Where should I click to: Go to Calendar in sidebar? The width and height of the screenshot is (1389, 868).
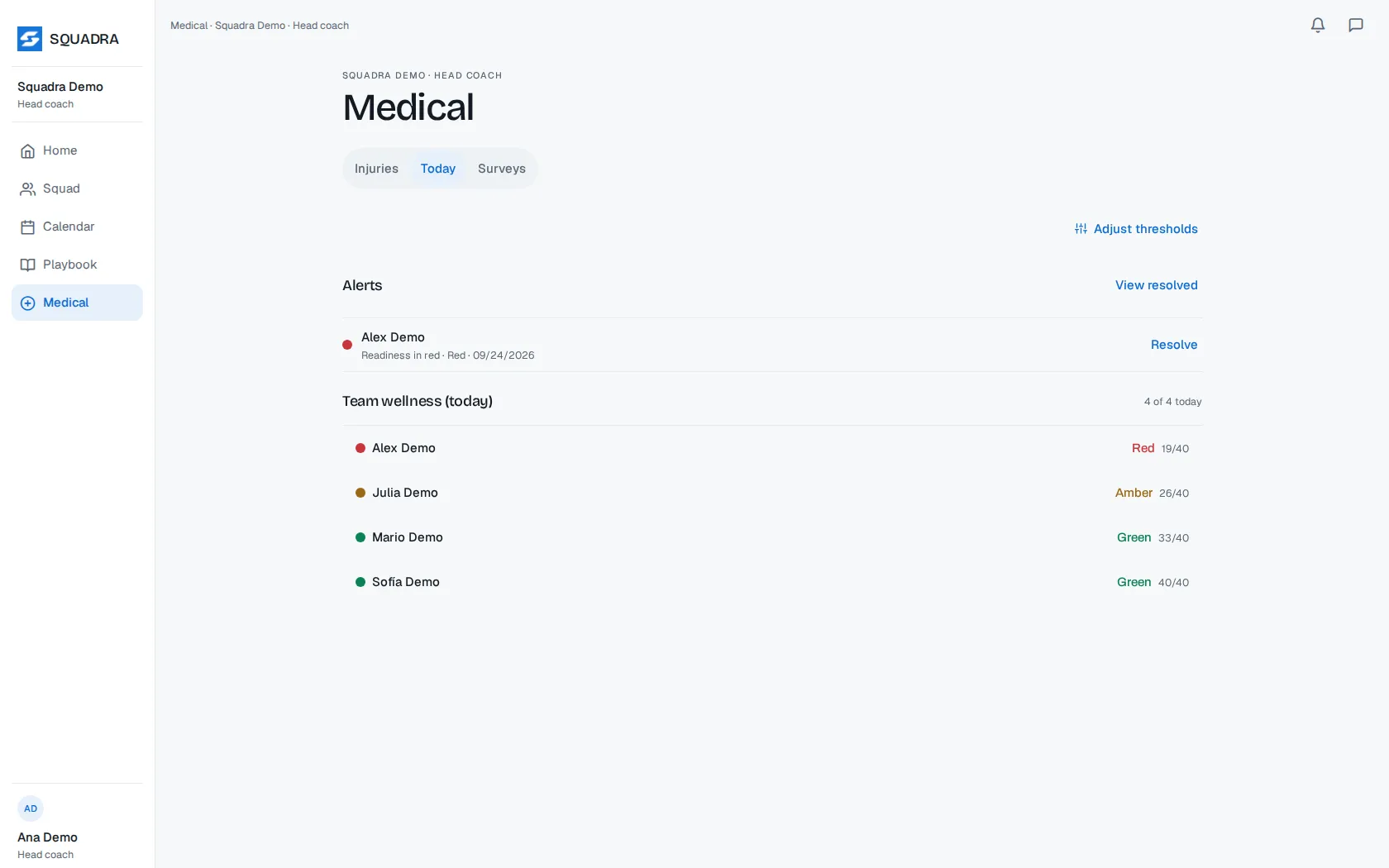(x=77, y=227)
